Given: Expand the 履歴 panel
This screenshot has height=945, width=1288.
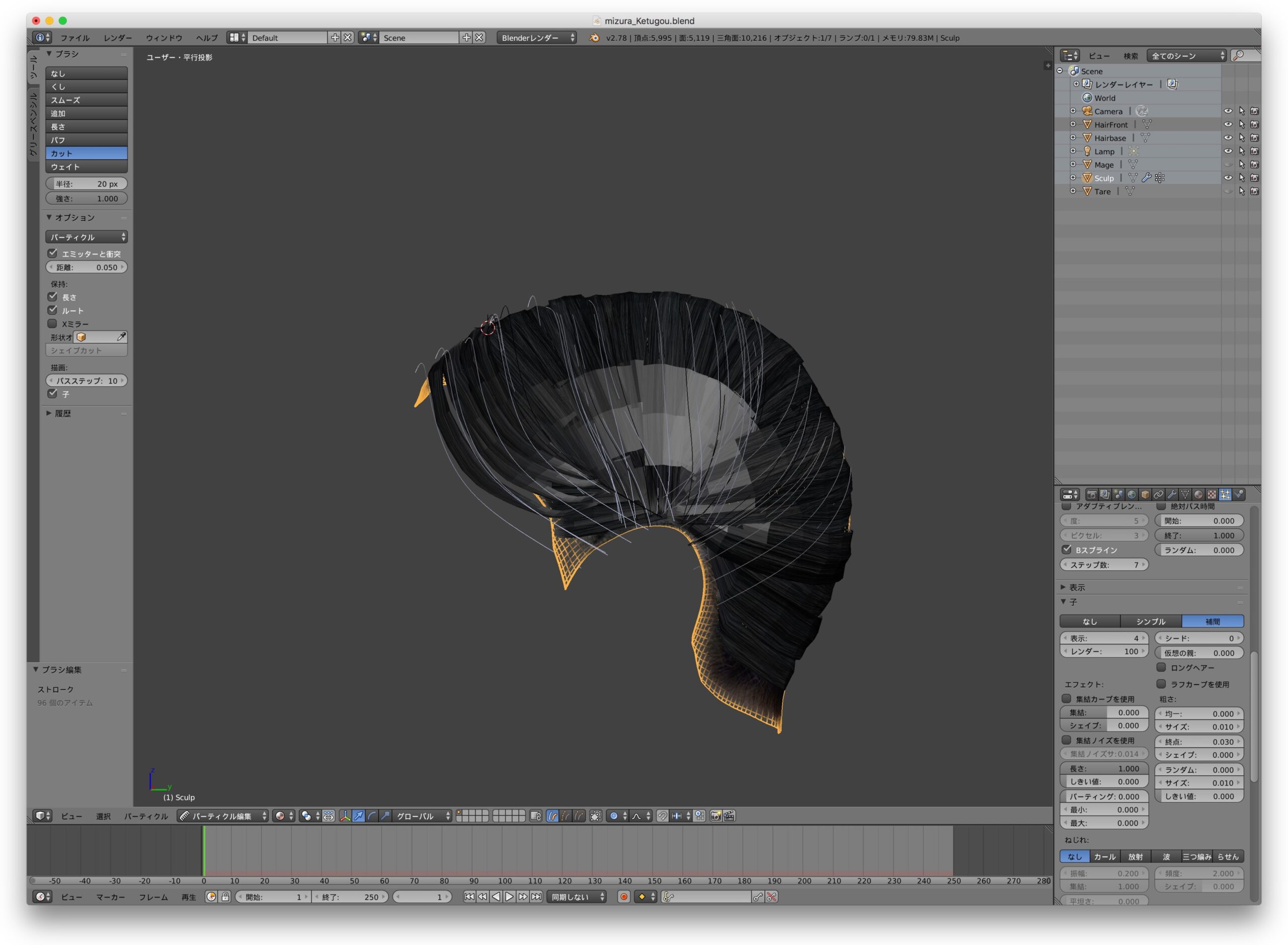Looking at the screenshot, I should pos(63,414).
